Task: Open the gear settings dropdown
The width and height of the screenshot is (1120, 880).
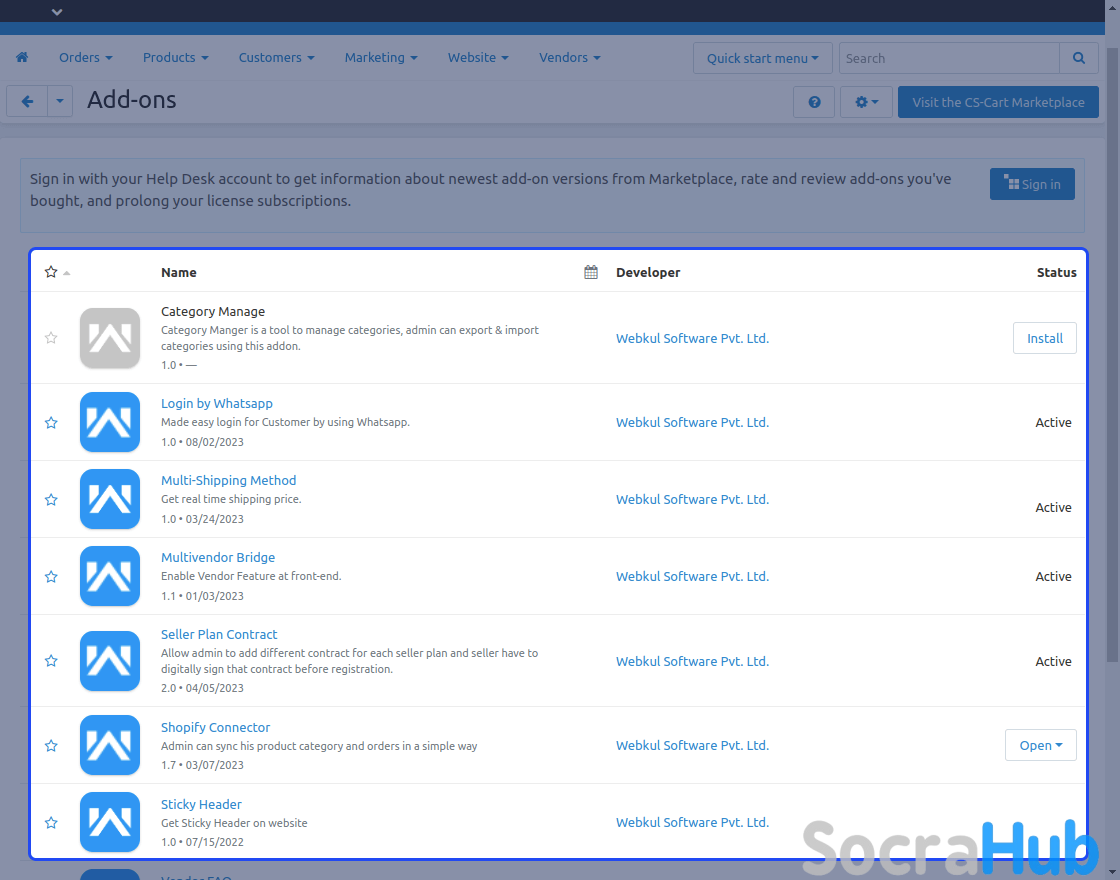Action: click(866, 102)
